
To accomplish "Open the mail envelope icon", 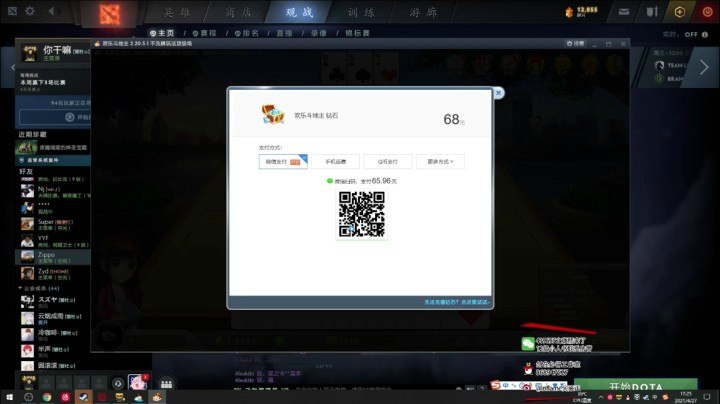I will 624,12.
